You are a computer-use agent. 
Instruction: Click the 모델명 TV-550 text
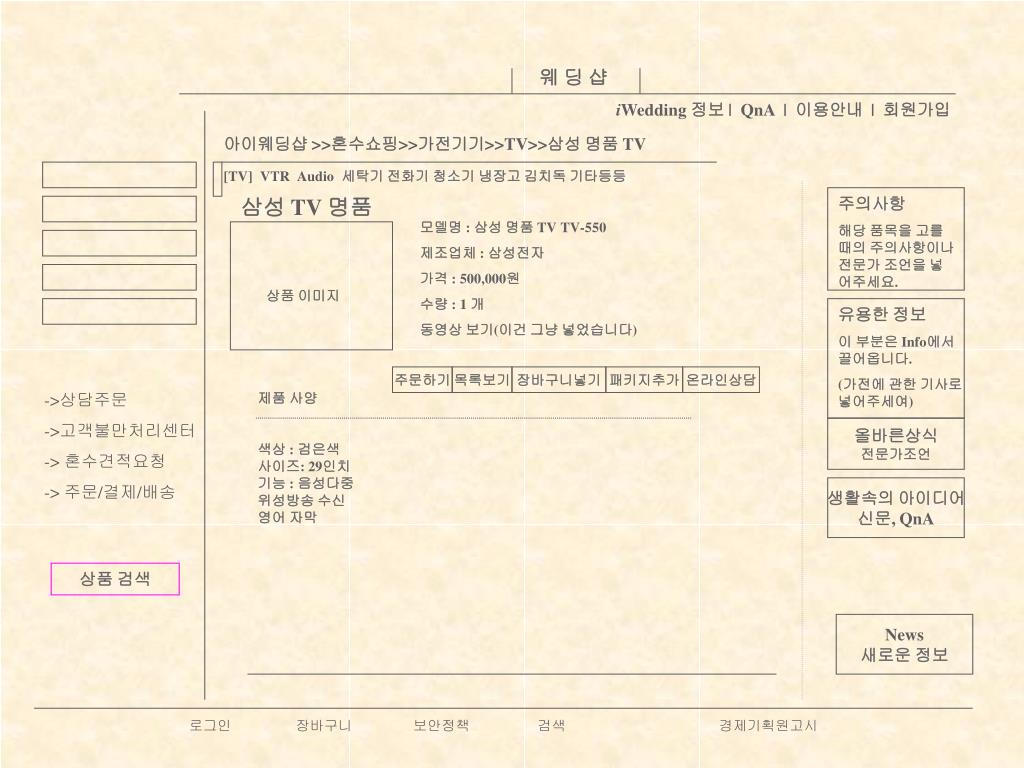tap(513, 227)
